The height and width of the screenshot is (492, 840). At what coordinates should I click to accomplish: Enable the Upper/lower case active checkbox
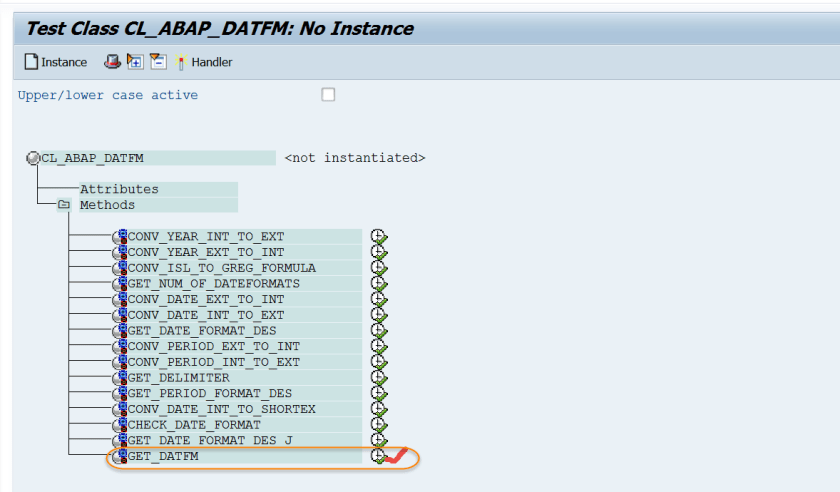coord(328,95)
